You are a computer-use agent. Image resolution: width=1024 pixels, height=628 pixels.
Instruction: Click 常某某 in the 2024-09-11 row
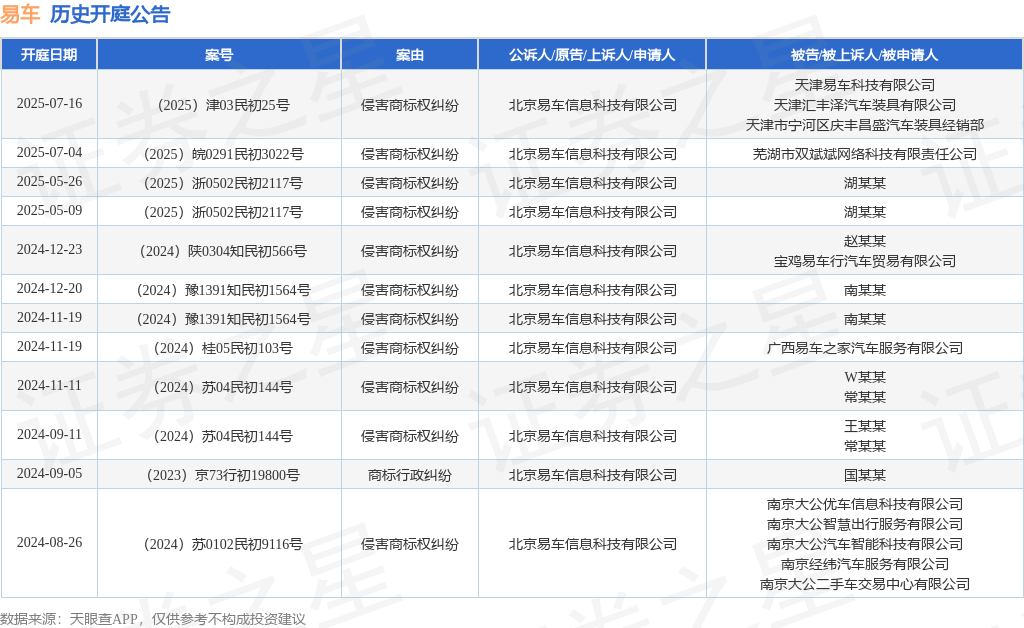click(865, 447)
